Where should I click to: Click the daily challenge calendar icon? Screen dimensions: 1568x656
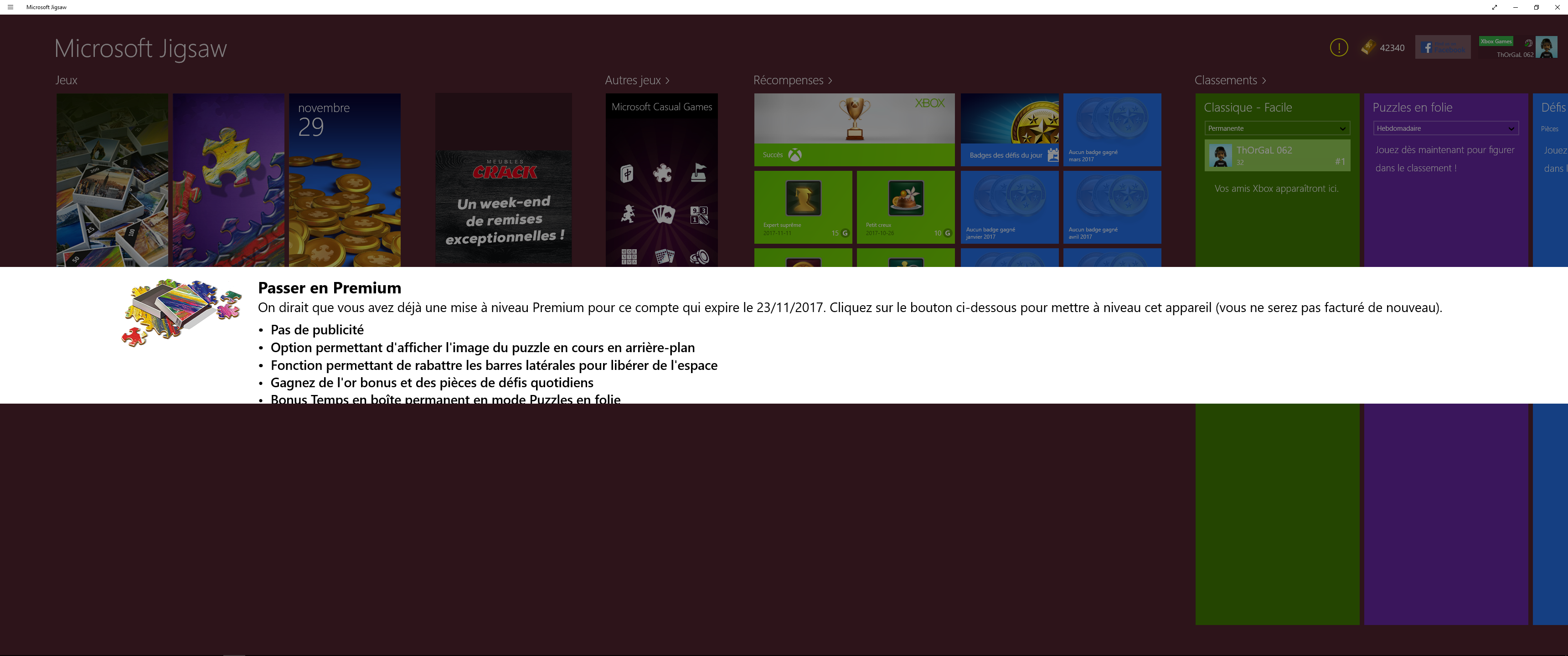[x=1052, y=154]
